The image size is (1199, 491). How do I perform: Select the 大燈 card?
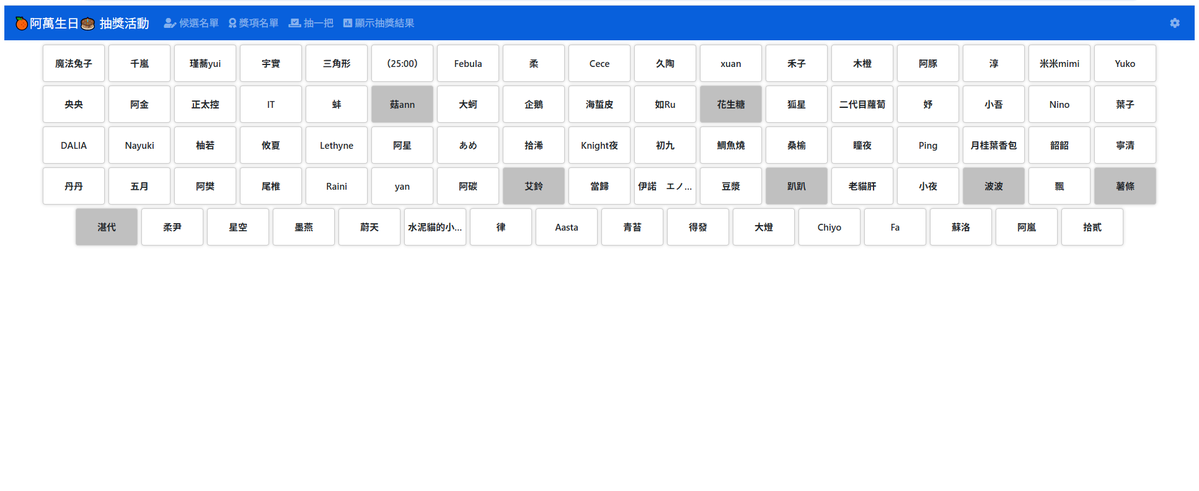pyautogui.click(x=764, y=227)
